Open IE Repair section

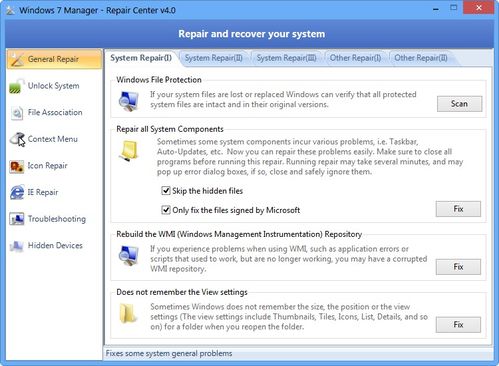[43, 192]
